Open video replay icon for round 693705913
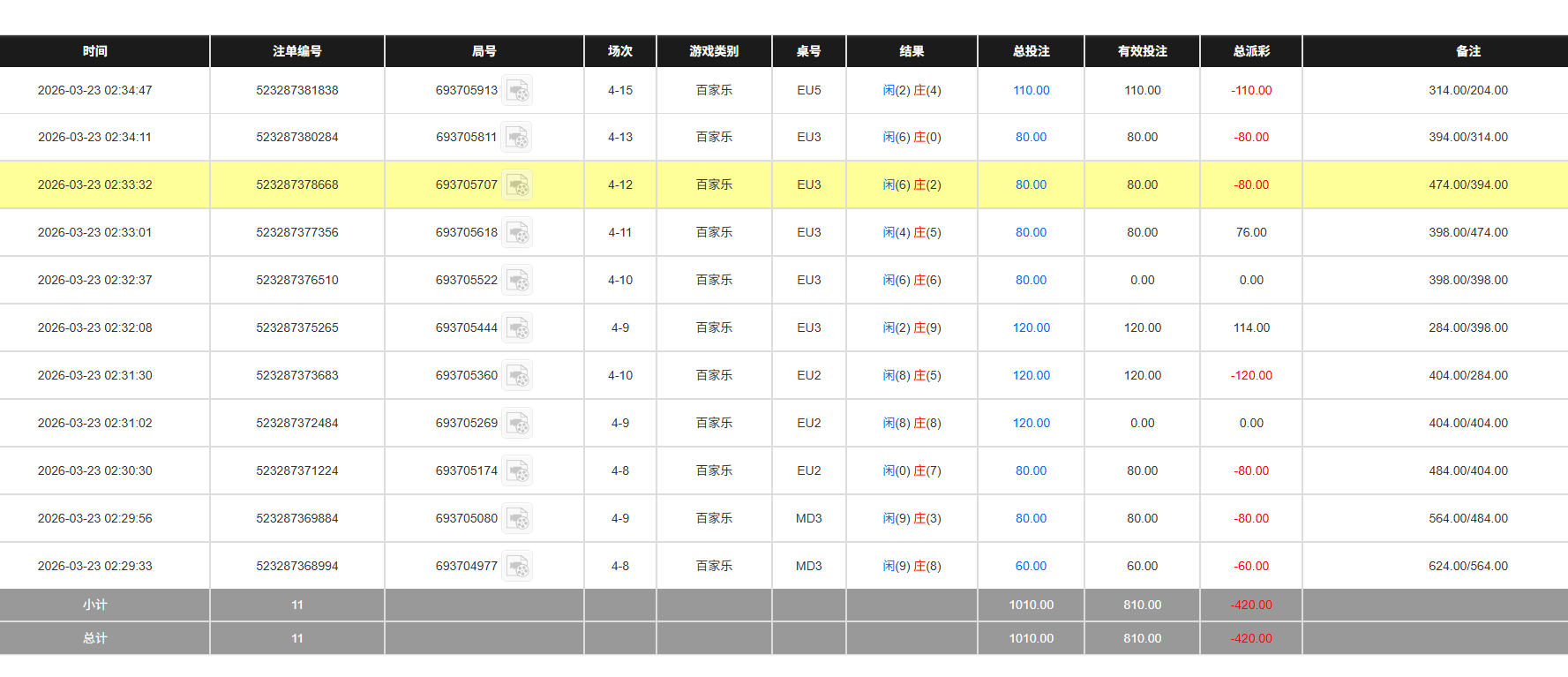This screenshot has width=1568, height=677. click(x=517, y=90)
